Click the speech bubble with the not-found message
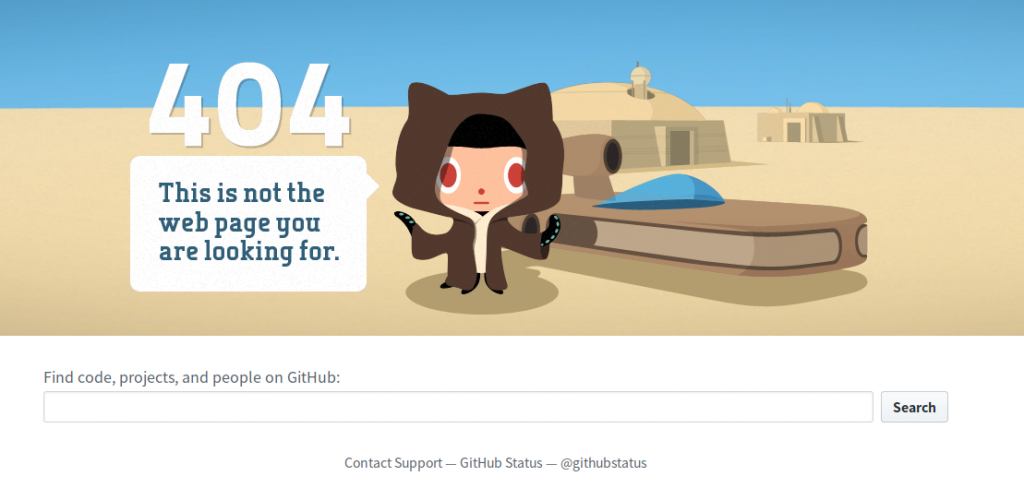The height and width of the screenshot is (500, 1024). click(255, 223)
